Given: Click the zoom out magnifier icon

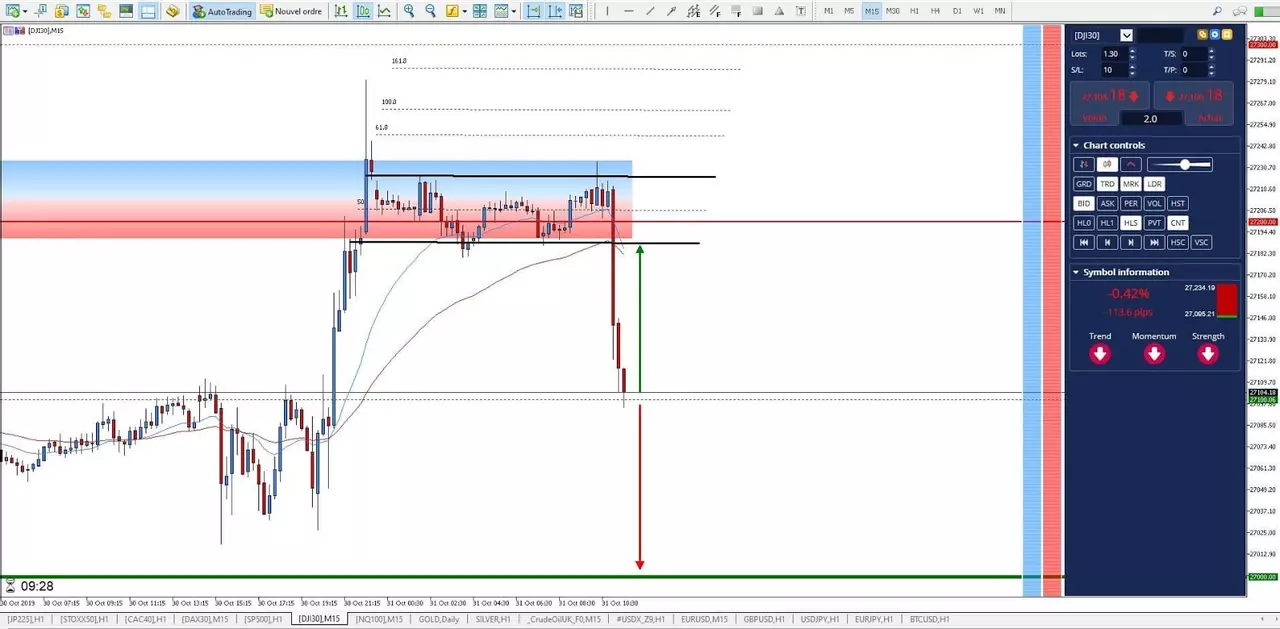Looking at the screenshot, I should point(430,11).
